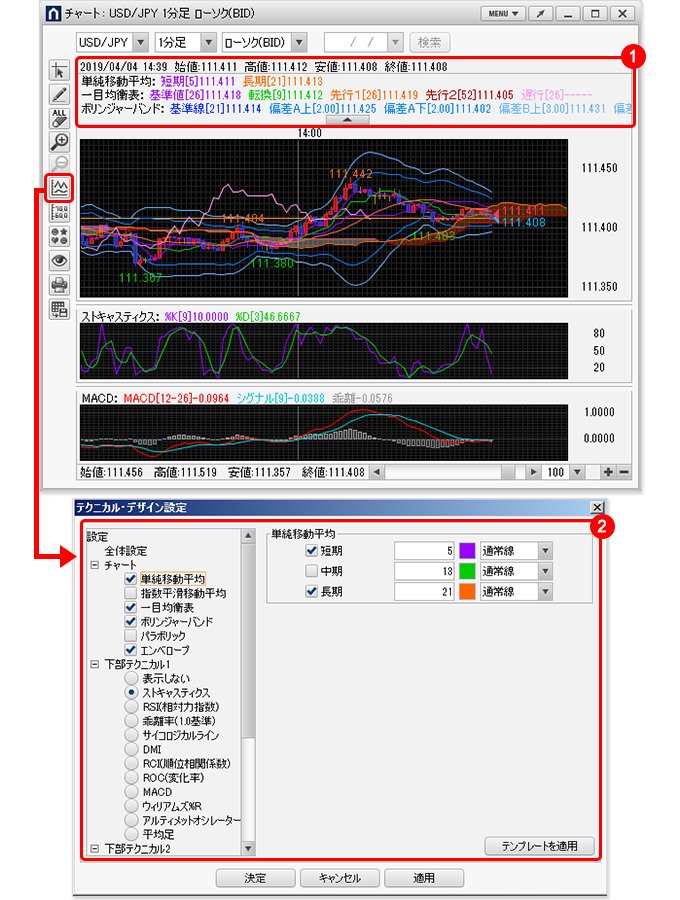Image resolution: width=680 pixels, height=900 pixels.
Task: Open line style dropdown for 短期
Action: pyautogui.click(x=545, y=551)
